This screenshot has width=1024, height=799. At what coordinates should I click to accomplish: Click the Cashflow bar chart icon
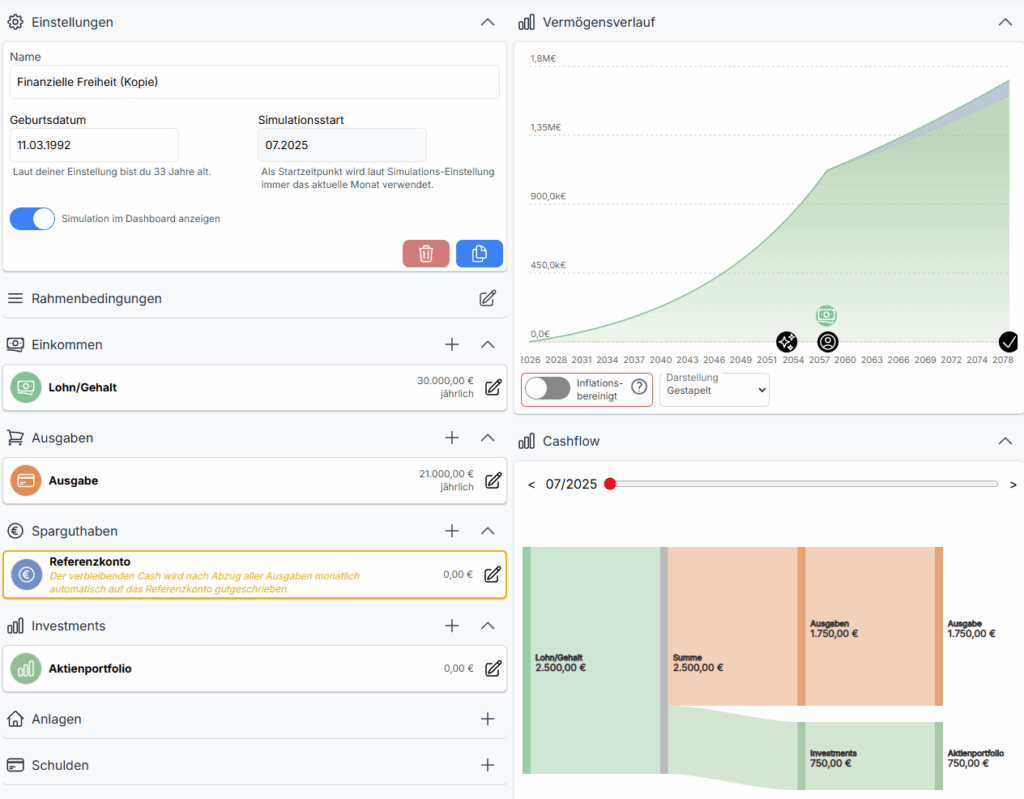526,441
